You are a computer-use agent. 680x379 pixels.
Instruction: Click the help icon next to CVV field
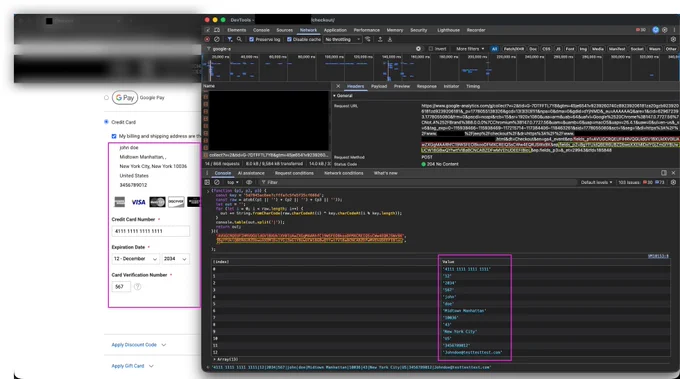click(x=137, y=287)
